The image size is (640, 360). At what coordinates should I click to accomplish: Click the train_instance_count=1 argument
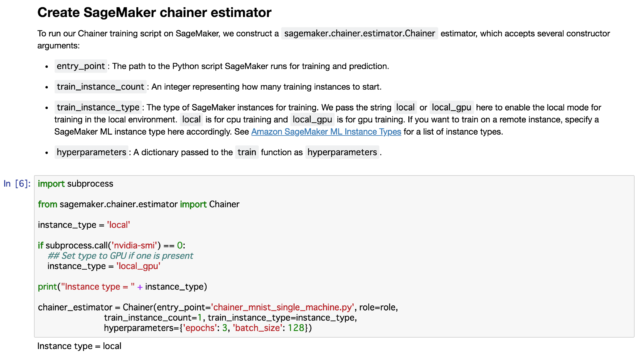tap(153, 318)
